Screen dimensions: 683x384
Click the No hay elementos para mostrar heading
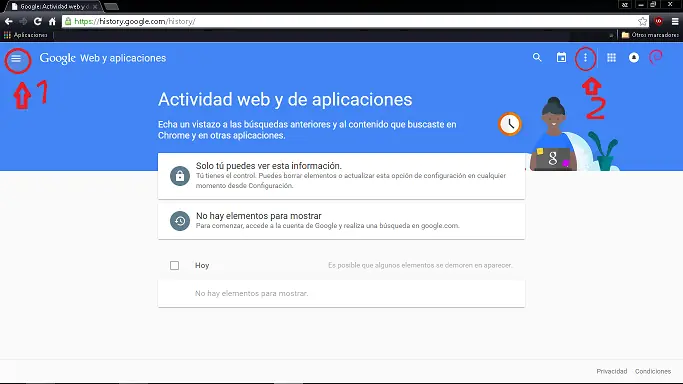coord(259,216)
